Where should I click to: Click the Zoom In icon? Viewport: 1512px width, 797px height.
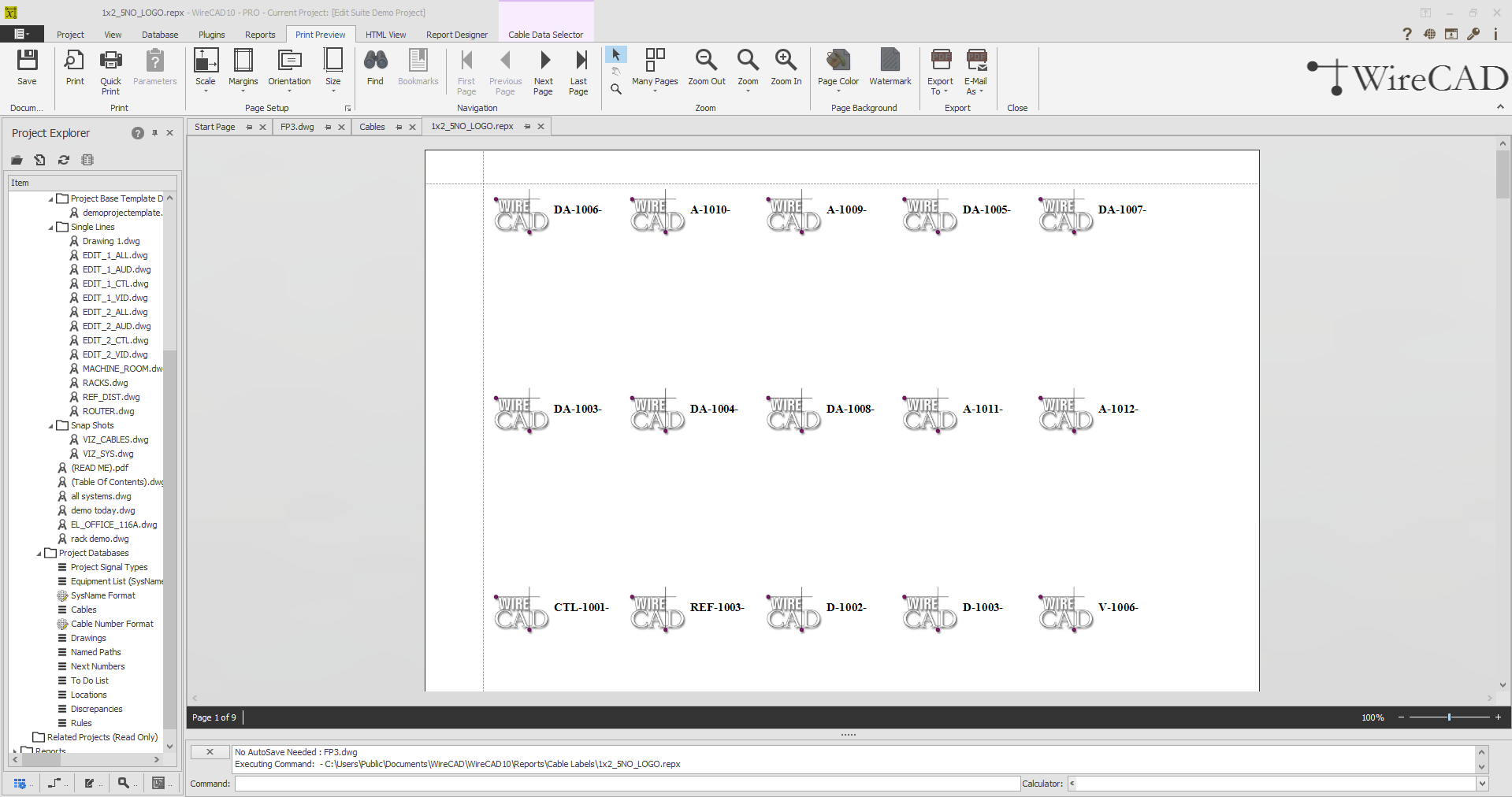(x=786, y=60)
